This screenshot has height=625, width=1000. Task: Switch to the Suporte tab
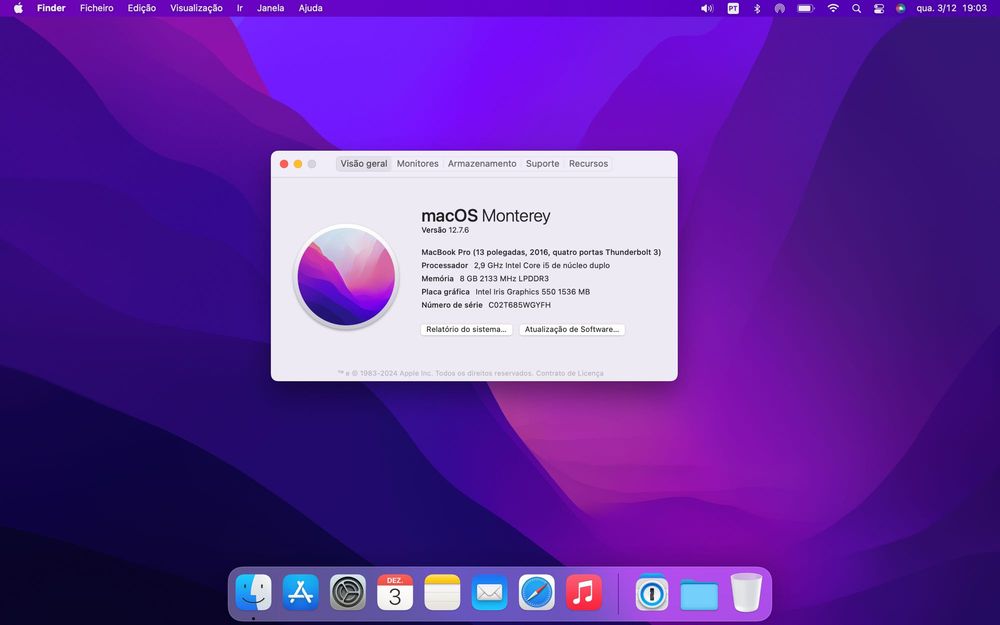(543, 164)
